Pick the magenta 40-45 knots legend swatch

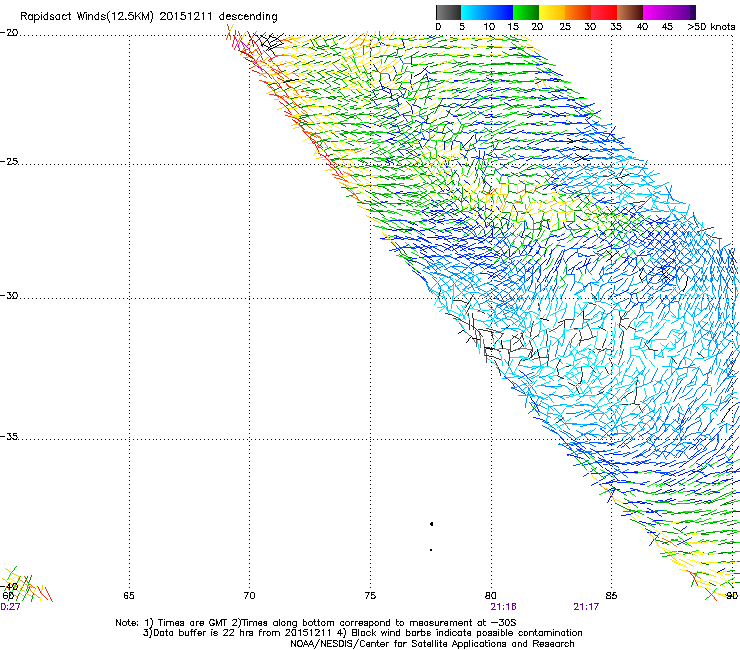[656, 12]
